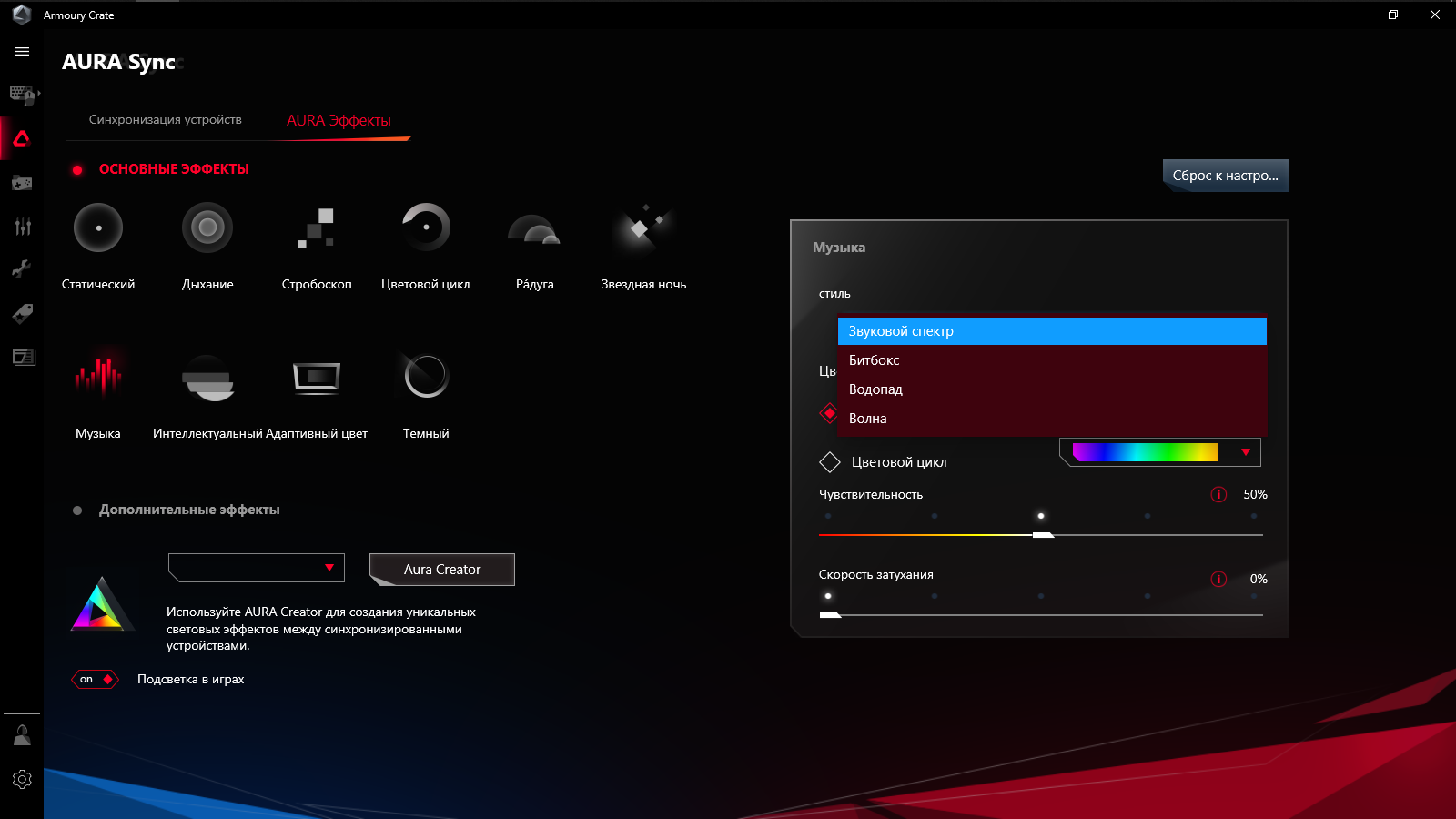1456x819 pixels.
Task: Click the Скорость затухания slider handle
Action: click(x=830, y=615)
